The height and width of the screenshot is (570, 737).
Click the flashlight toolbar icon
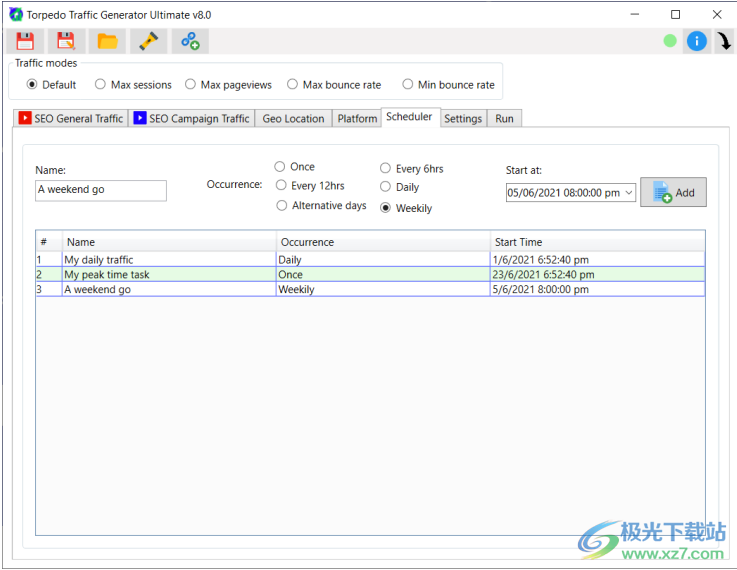pyautogui.click(x=149, y=41)
